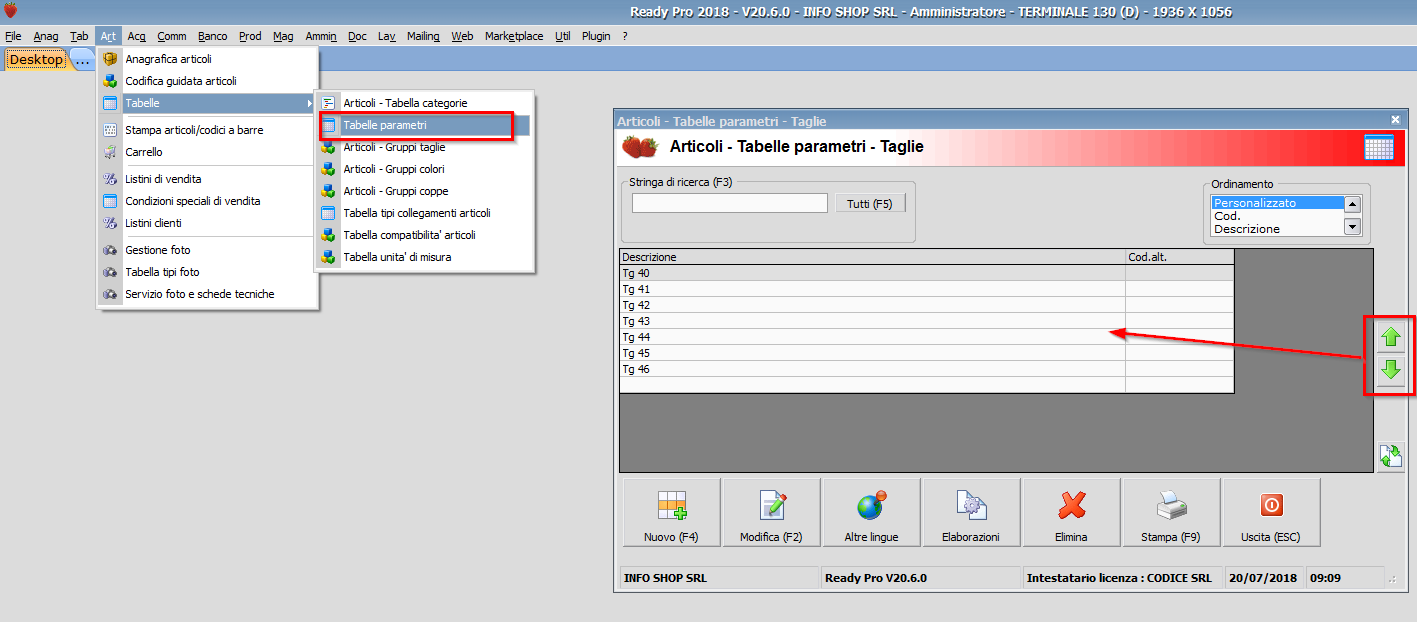Open Anagrafica articoli from the Art menu

[208, 59]
